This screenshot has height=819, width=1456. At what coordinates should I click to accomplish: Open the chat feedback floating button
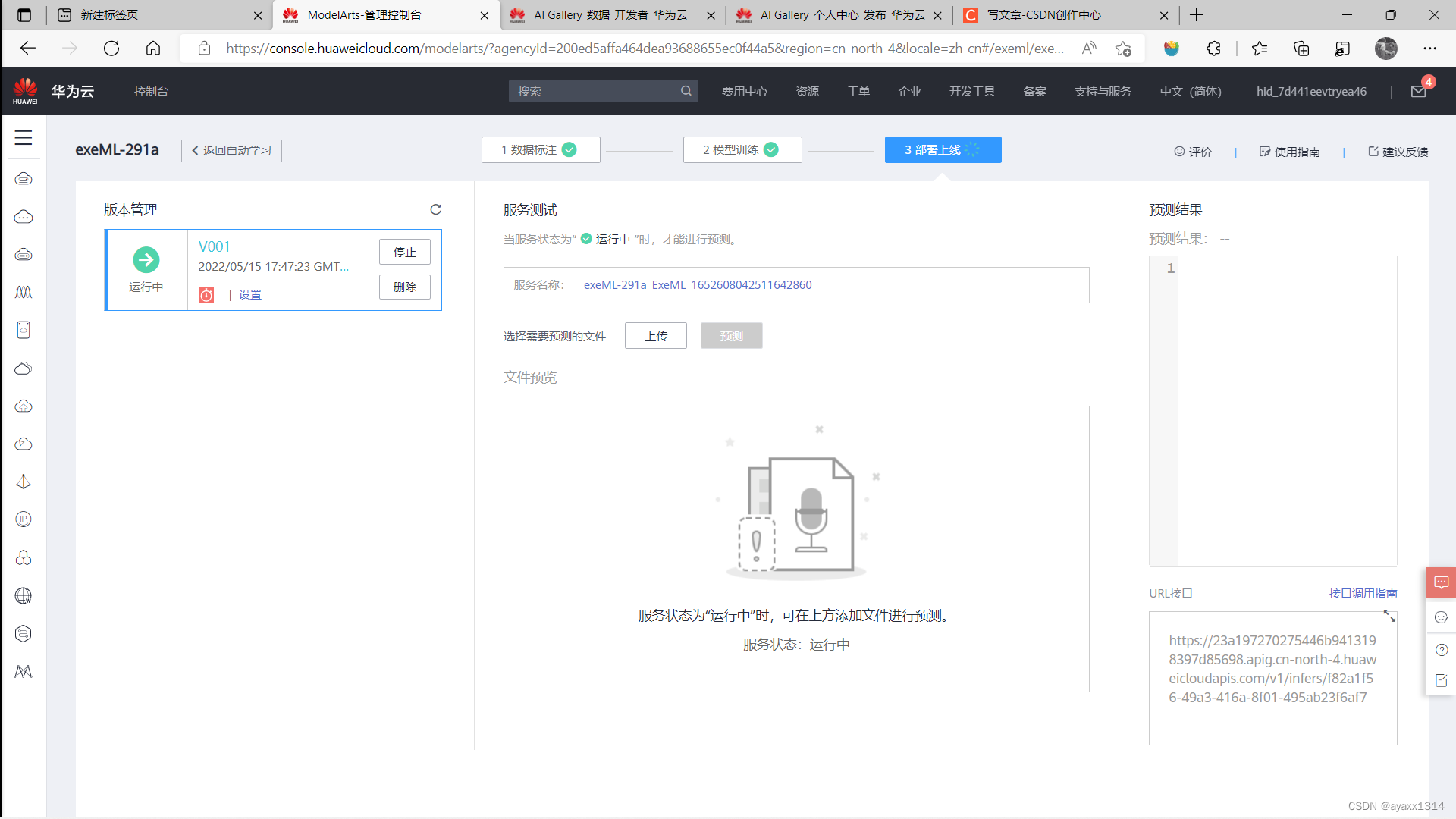coord(1441,582)
